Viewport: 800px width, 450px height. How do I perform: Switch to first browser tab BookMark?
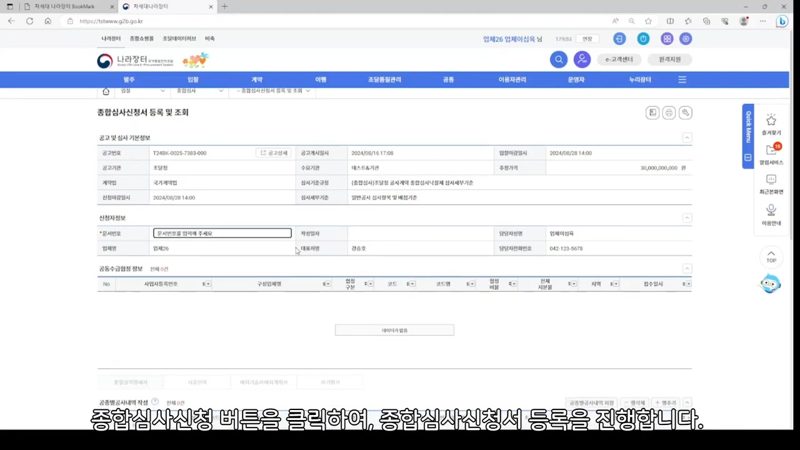(68, 7)
